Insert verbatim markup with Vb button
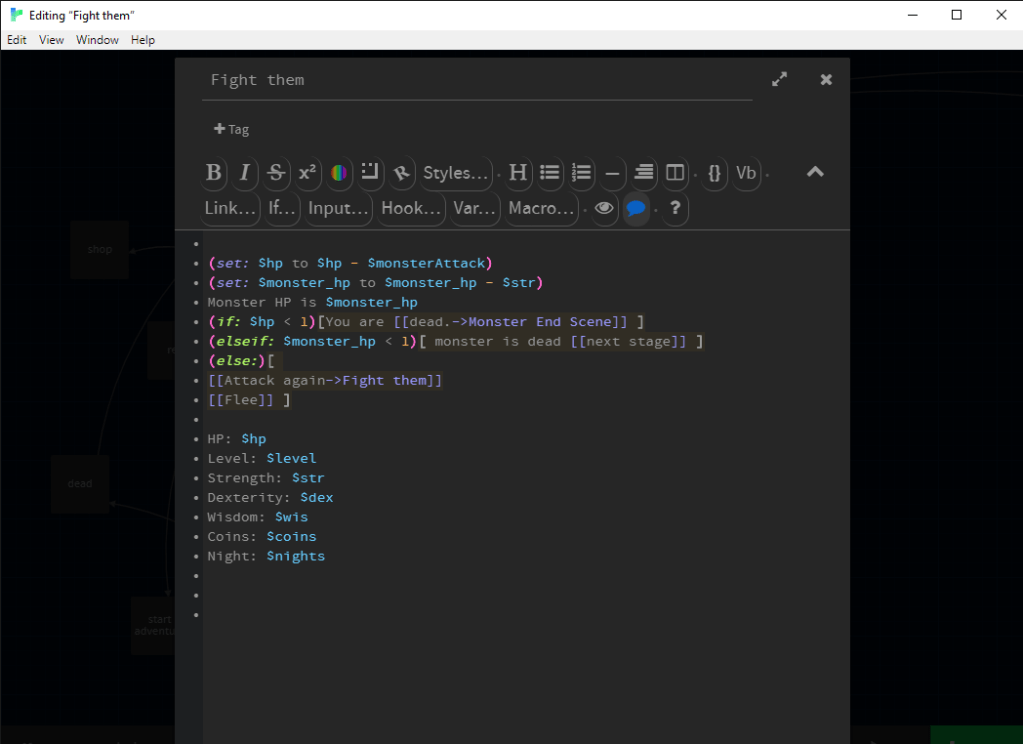 (x=746, y=173)
